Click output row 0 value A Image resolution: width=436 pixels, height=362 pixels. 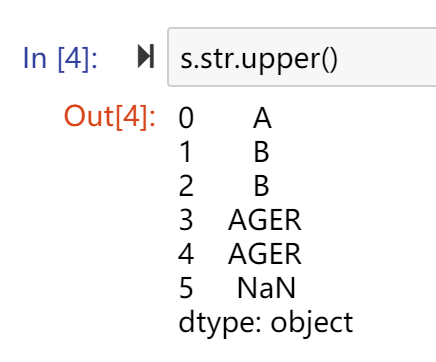[x=262, y=118]
